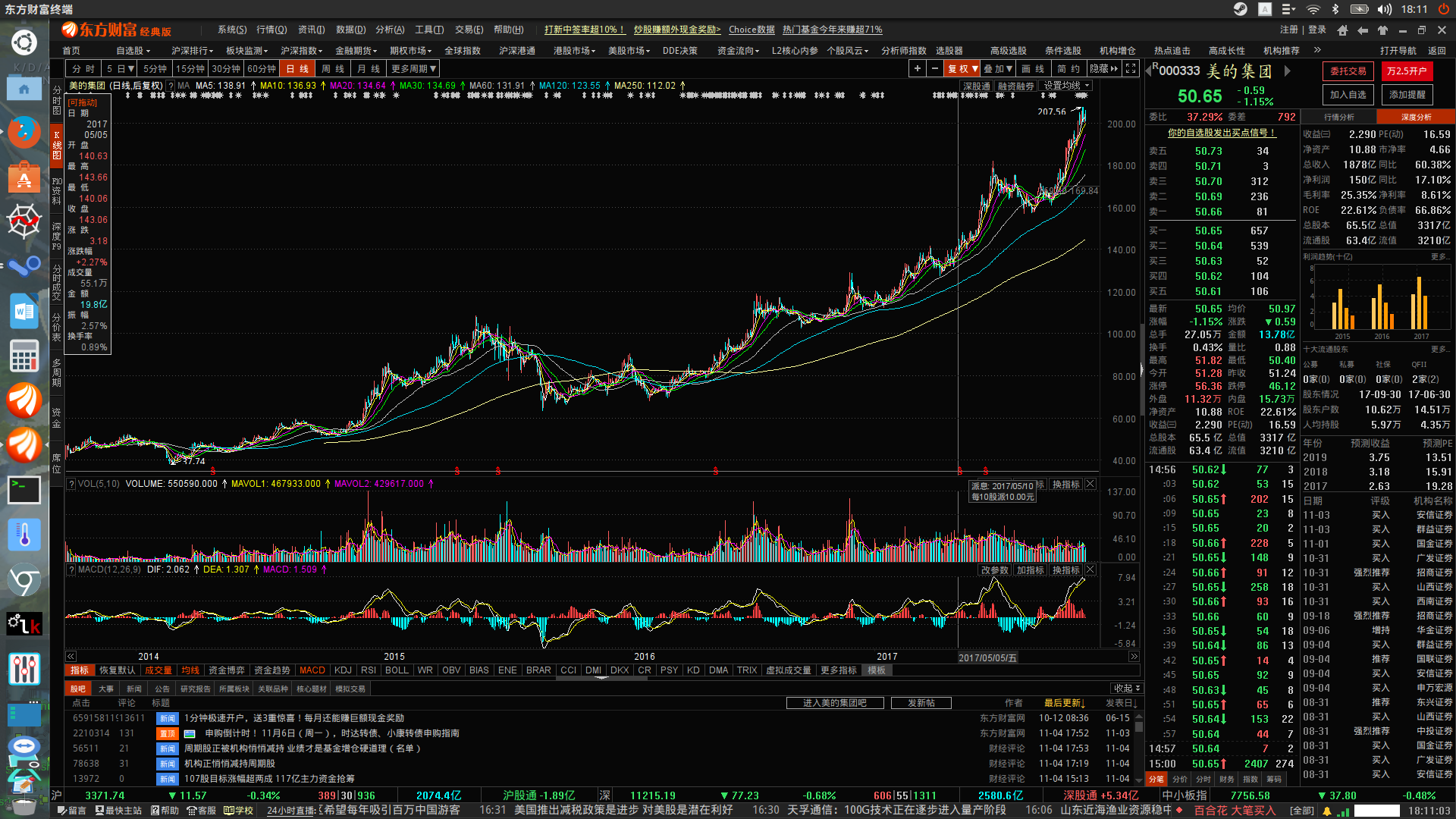Toggle the 均线 moving average display
Screen dimensions: 1456x819
pyautogui.click(x=190, y=670)
